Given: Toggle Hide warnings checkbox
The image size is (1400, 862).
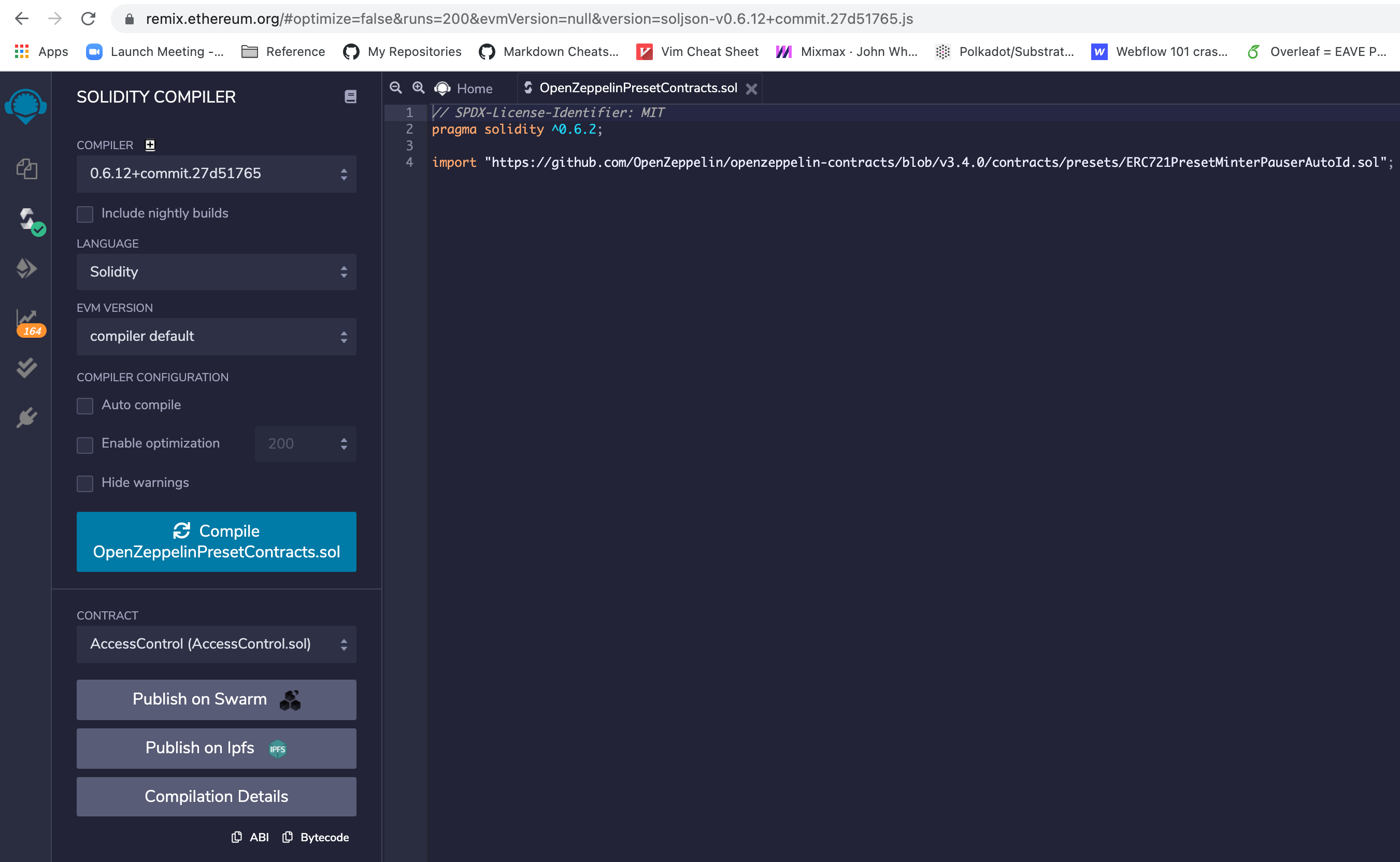Looking at the screenshot, I should click(85, 483).
